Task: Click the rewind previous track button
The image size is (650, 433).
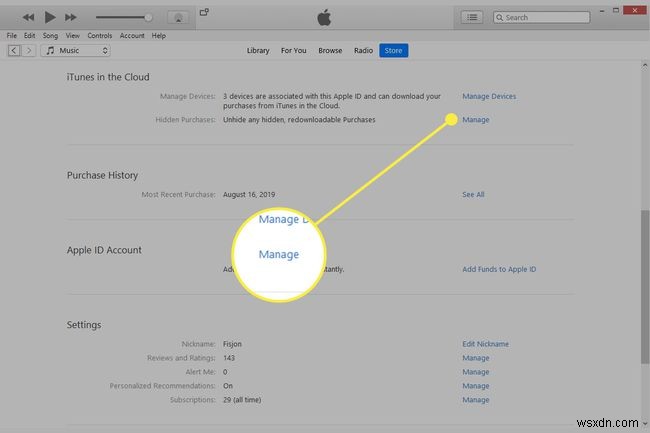Action: (28, 17)
